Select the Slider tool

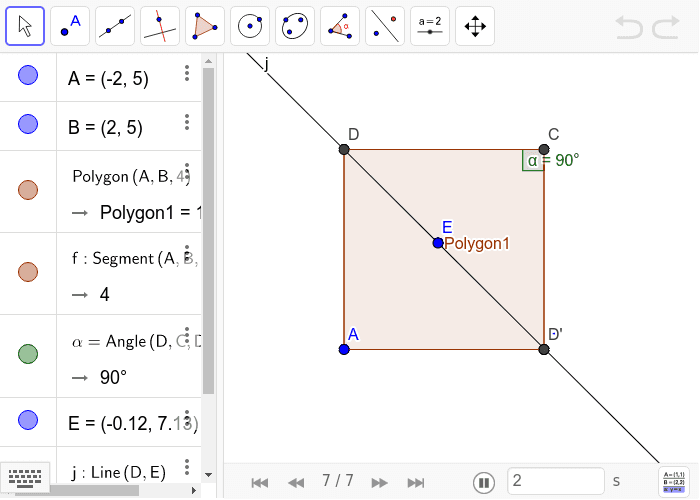coord(430,26)
